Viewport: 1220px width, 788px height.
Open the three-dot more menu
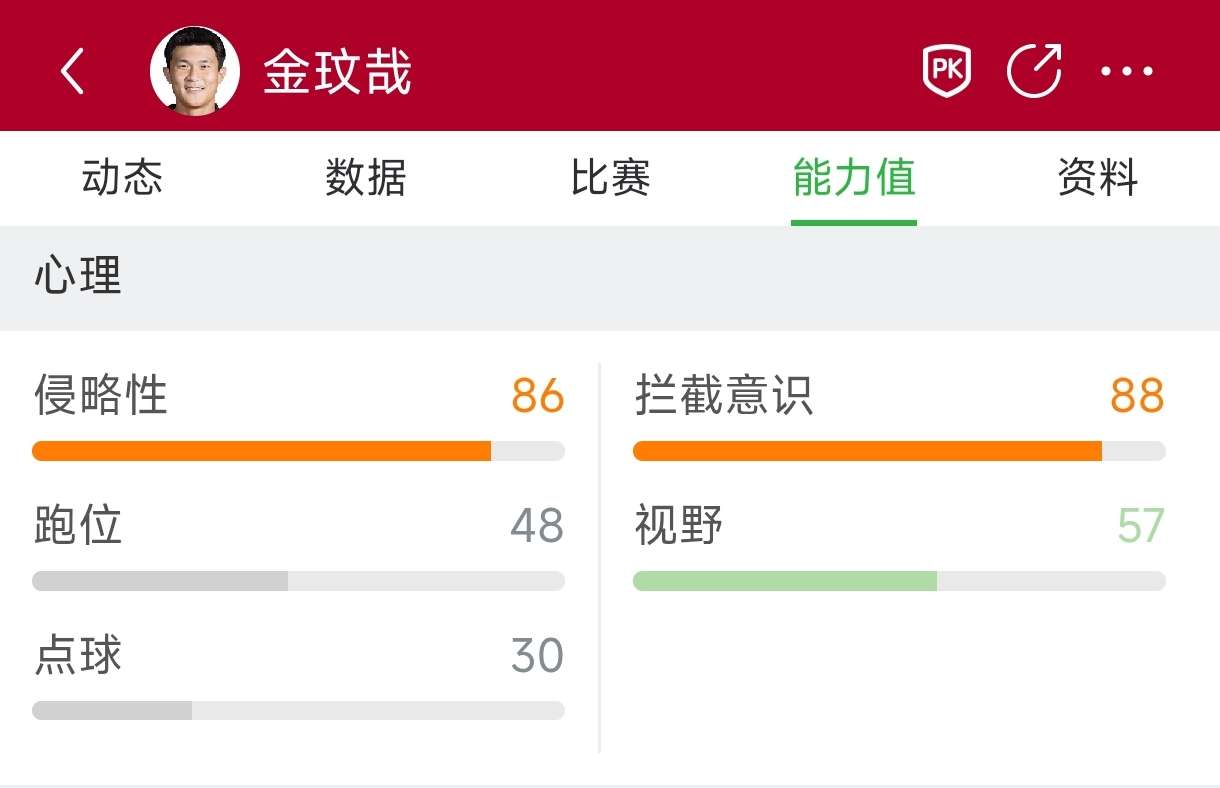pos(1127,72)
